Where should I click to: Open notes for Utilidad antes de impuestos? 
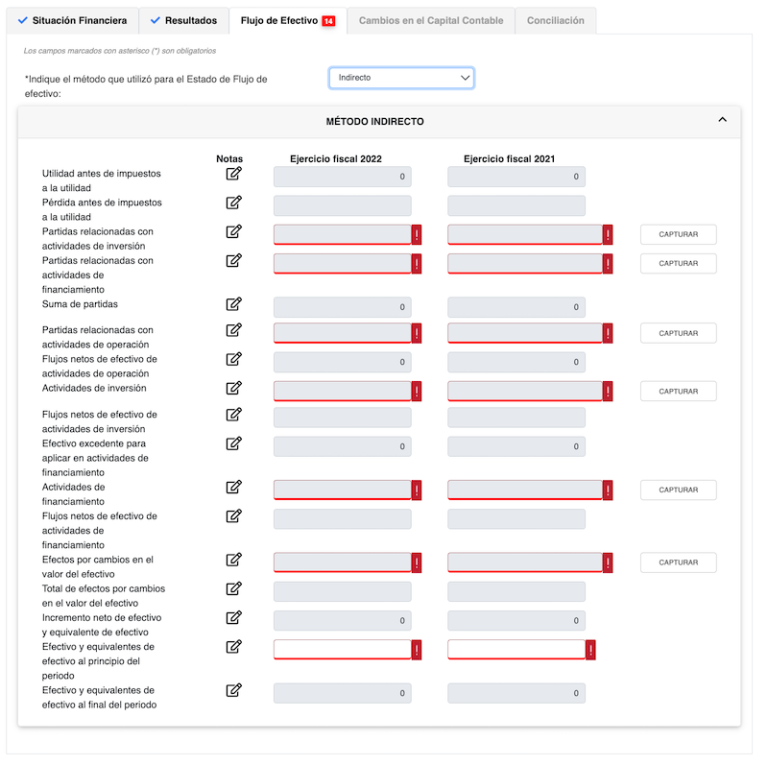click(234, 173)
